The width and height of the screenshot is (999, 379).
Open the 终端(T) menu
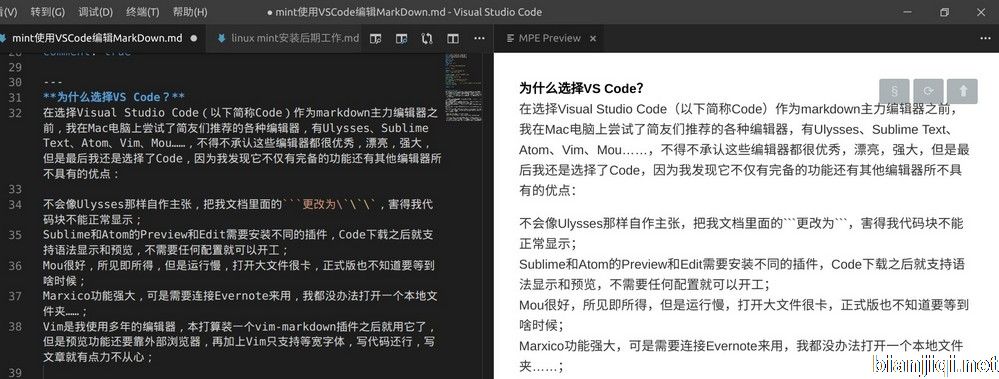click(143, 11)
